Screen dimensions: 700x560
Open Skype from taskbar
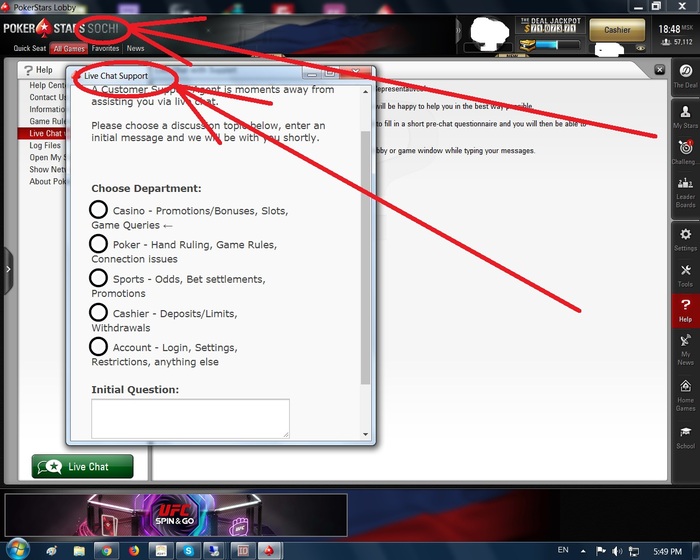[188, 551]
